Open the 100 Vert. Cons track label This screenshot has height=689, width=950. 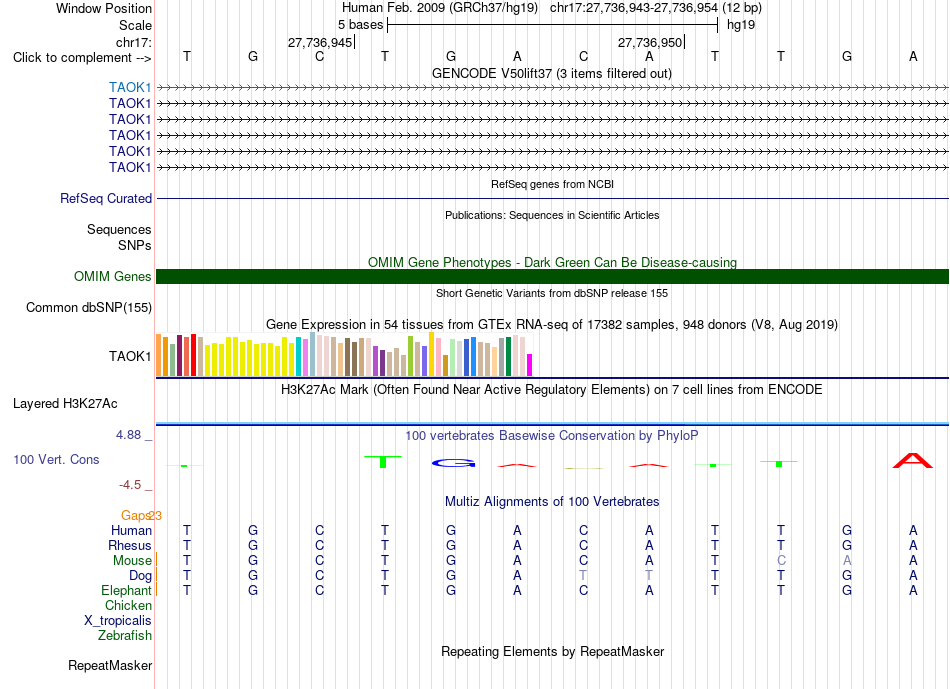56,459
